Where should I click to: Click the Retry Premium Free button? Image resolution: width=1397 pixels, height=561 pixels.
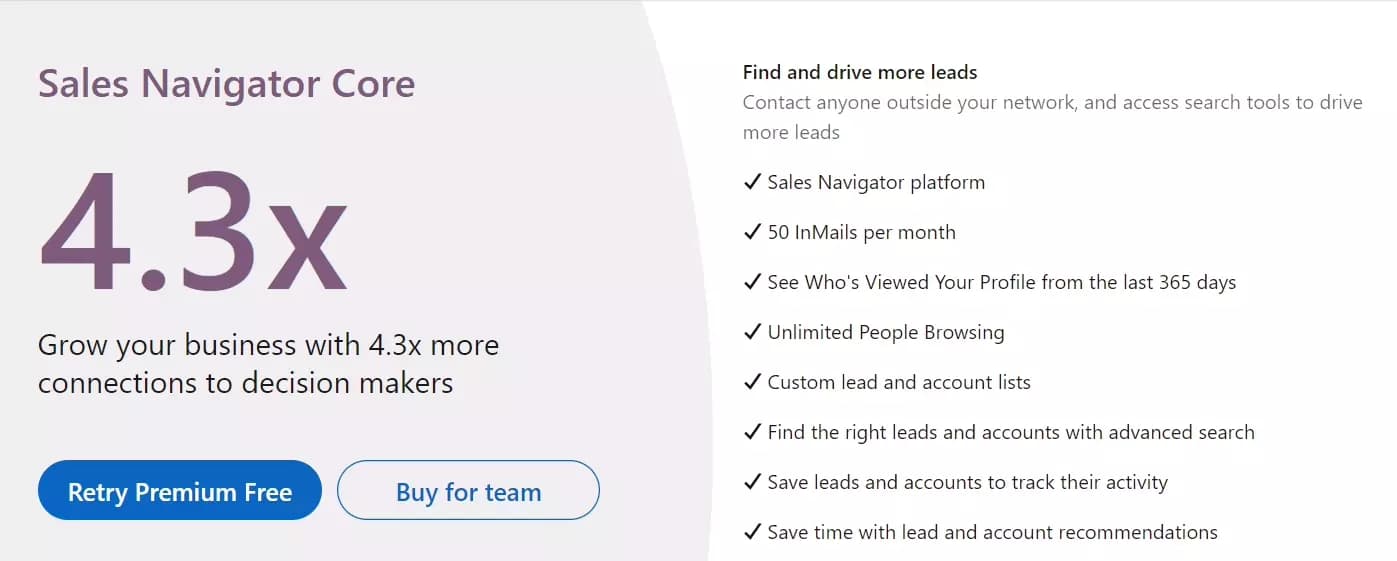[x=180, y=490]
